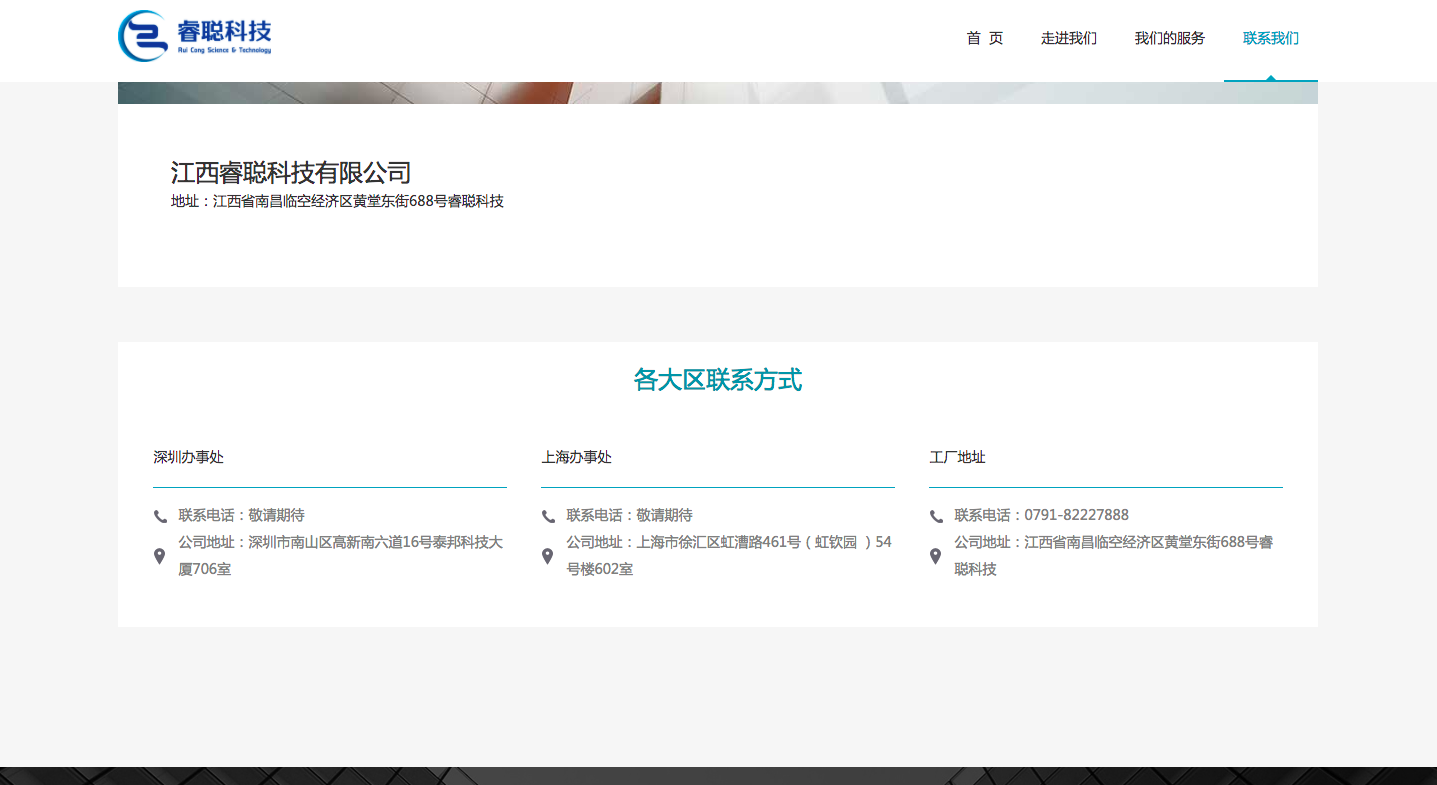The height and width of the screenshot is (785, 1437).
Task: Click the 工厂地址 section heading
Action: click(x=957, y=457)
